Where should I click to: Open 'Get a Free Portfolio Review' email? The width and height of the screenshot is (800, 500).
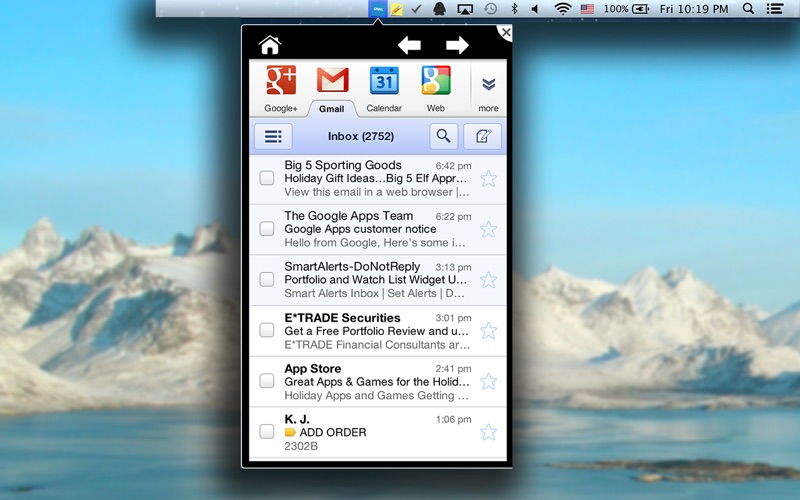(x=377, y=331)
